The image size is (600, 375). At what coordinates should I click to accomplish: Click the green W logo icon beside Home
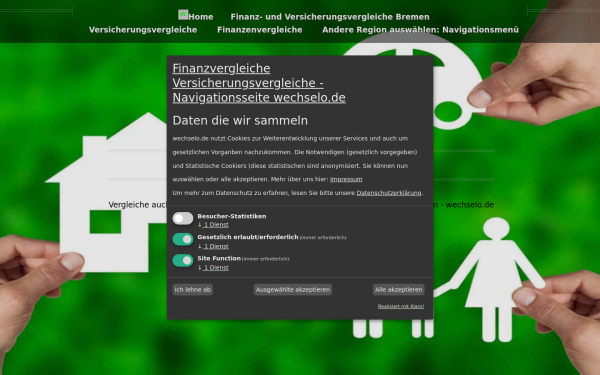183,15
